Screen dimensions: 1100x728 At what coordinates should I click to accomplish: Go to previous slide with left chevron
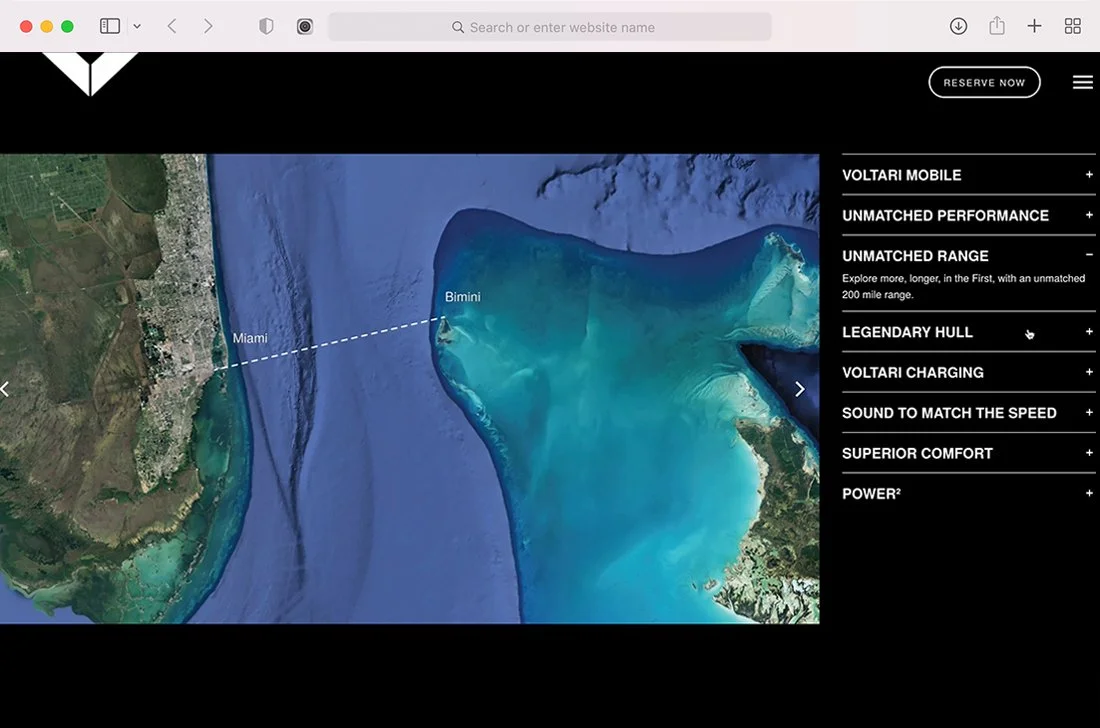[5, 389]
